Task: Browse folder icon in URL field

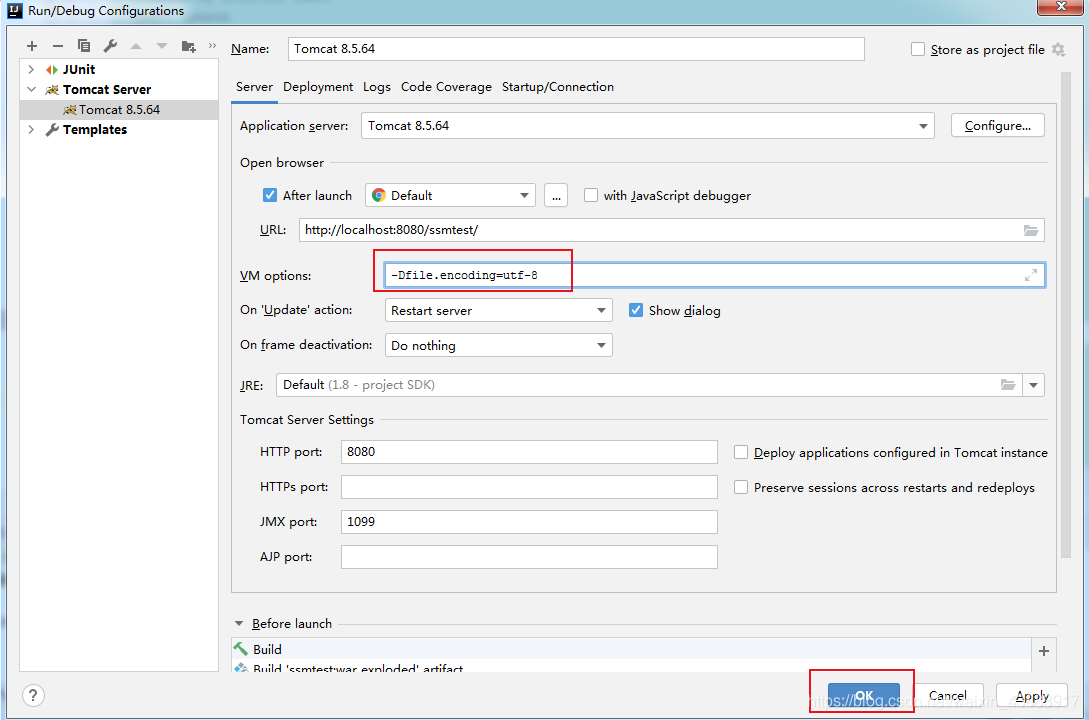Action: (x=1031, y=231)
